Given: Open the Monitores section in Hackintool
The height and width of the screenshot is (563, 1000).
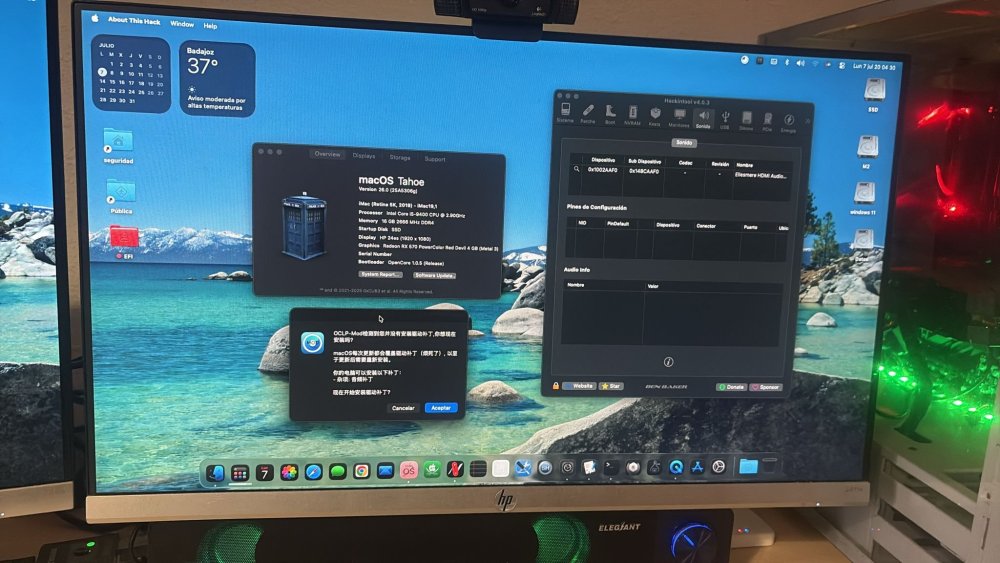Looking at the screenshot, I should pyautogui.click(x=679, y=117).
